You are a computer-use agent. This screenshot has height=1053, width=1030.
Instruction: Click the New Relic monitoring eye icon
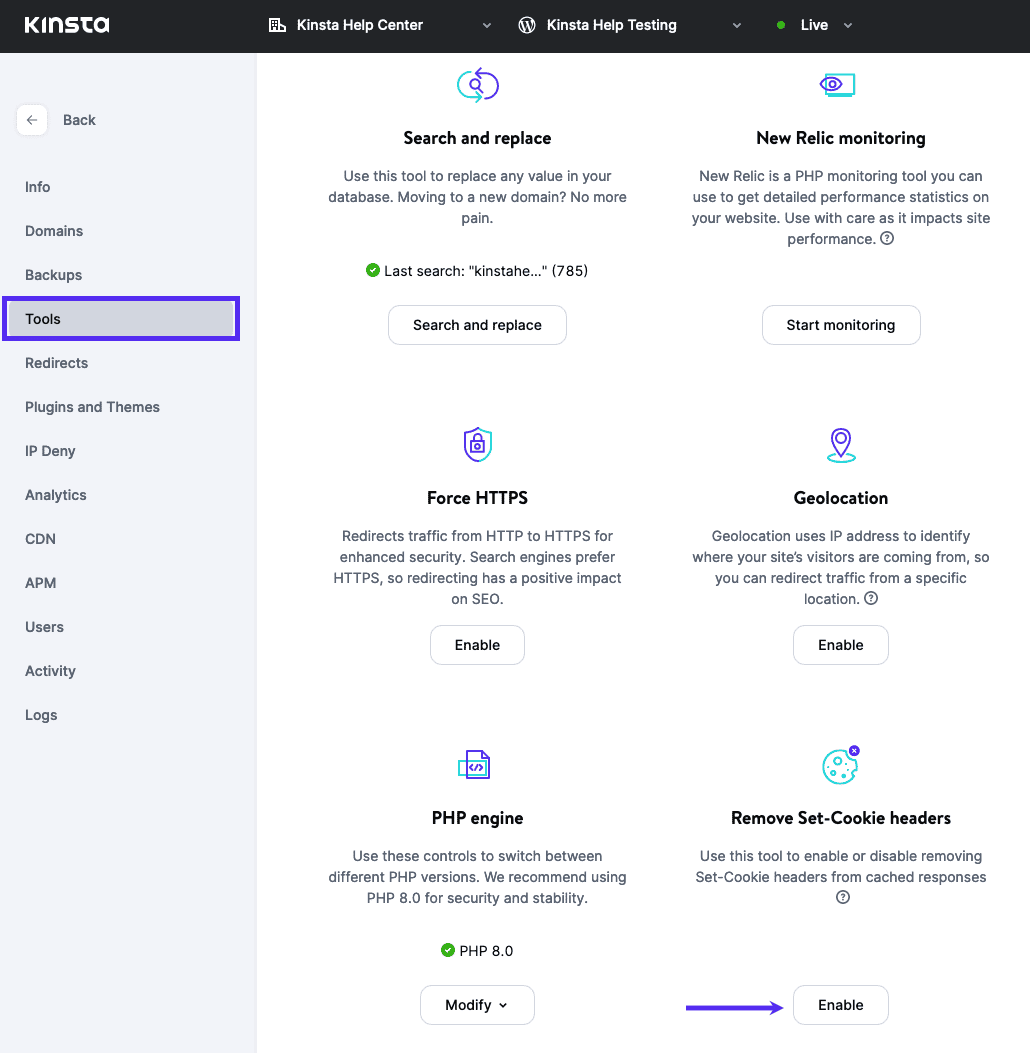tap(838, 85)
